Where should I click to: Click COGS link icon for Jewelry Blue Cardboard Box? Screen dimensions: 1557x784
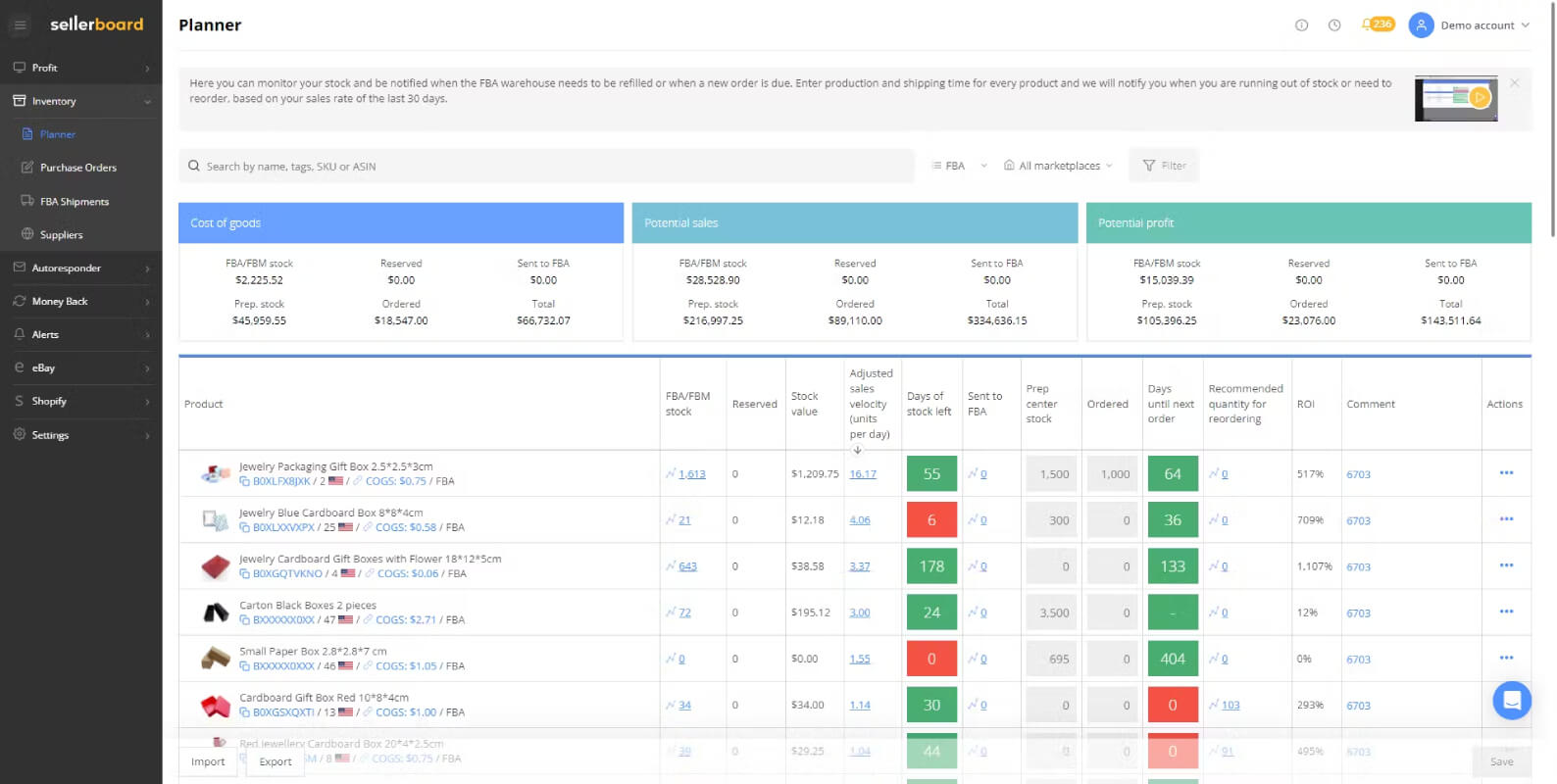click(369, 527)
